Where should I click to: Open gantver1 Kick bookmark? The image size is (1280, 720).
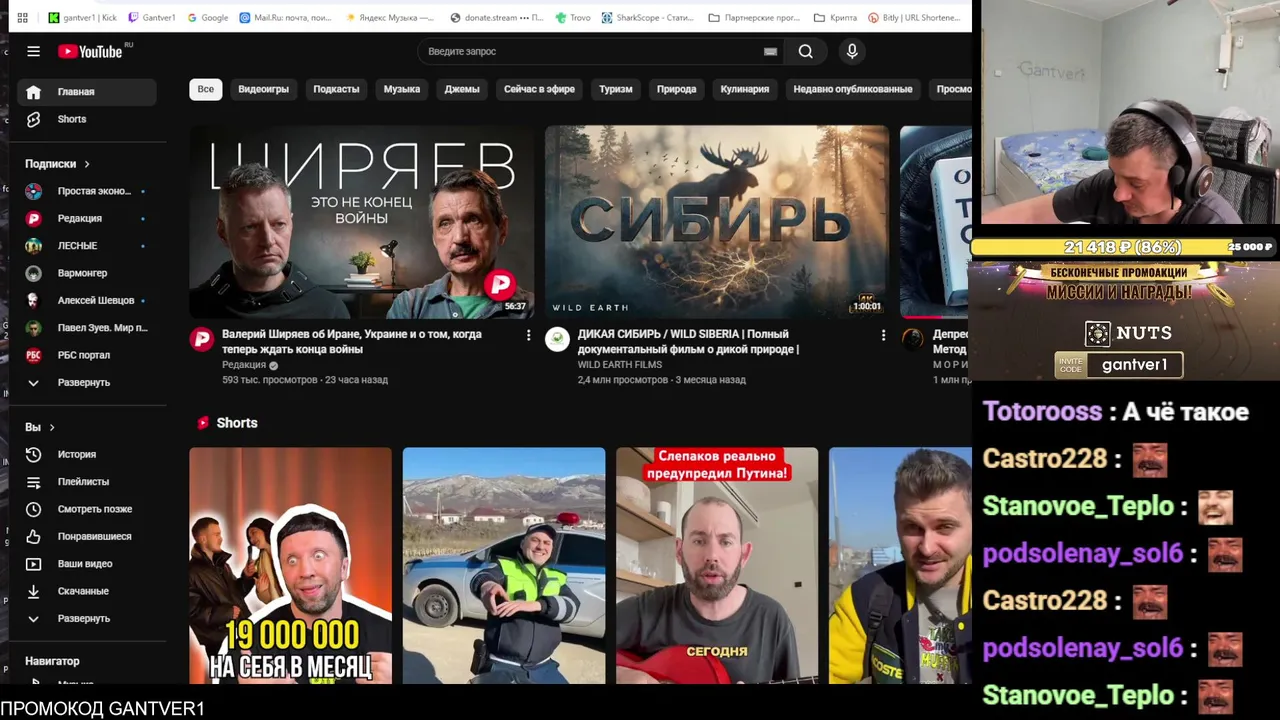click(x=82, y=17)
